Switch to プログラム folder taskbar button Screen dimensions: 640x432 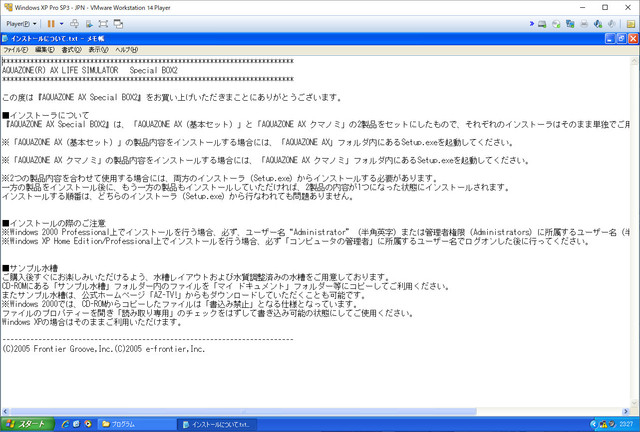click(x=137, y=424)
